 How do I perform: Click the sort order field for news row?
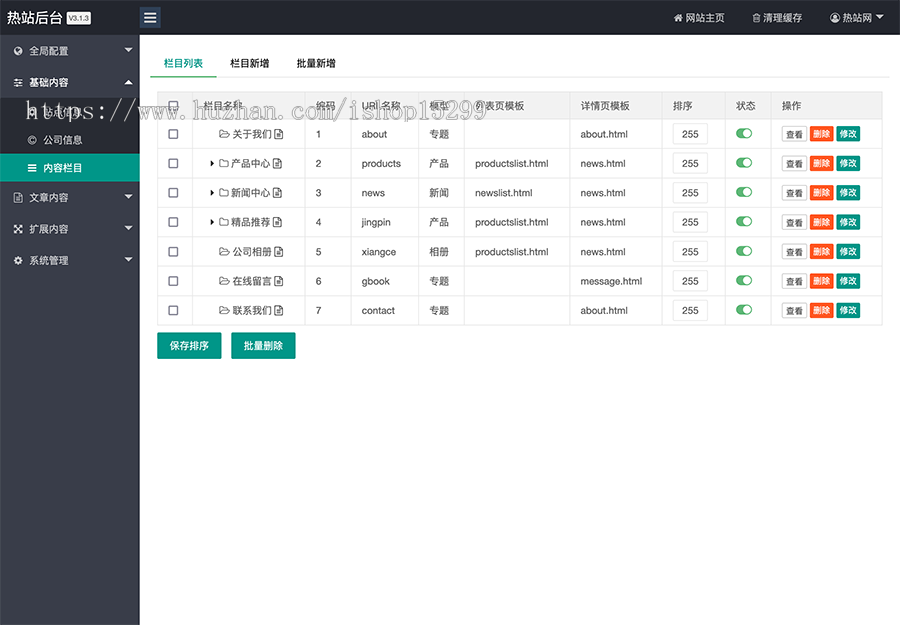[690, 193]
